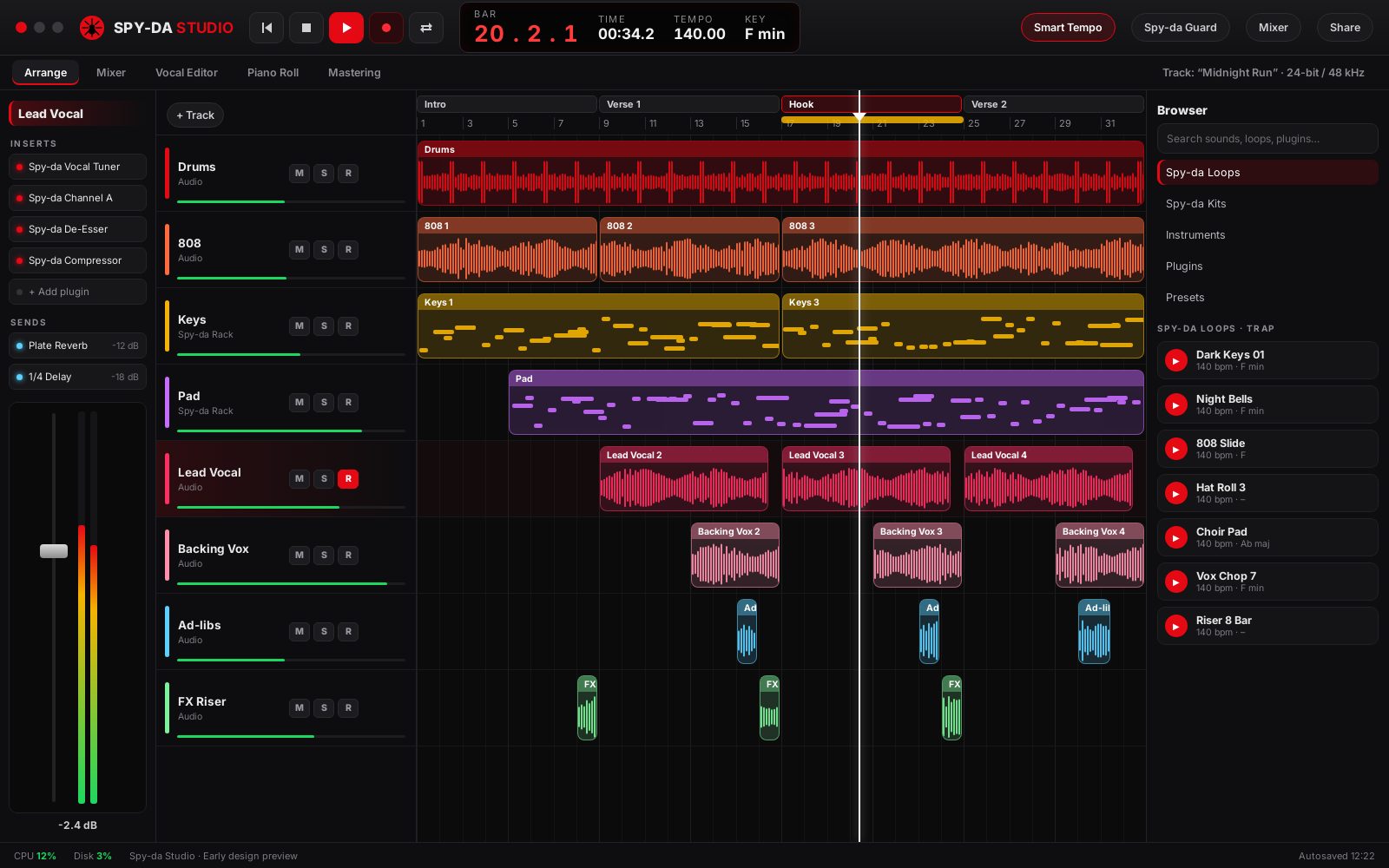Add a new track with + Track
This screenshot has height=868, width=1389.
click(x=195, y=115)
